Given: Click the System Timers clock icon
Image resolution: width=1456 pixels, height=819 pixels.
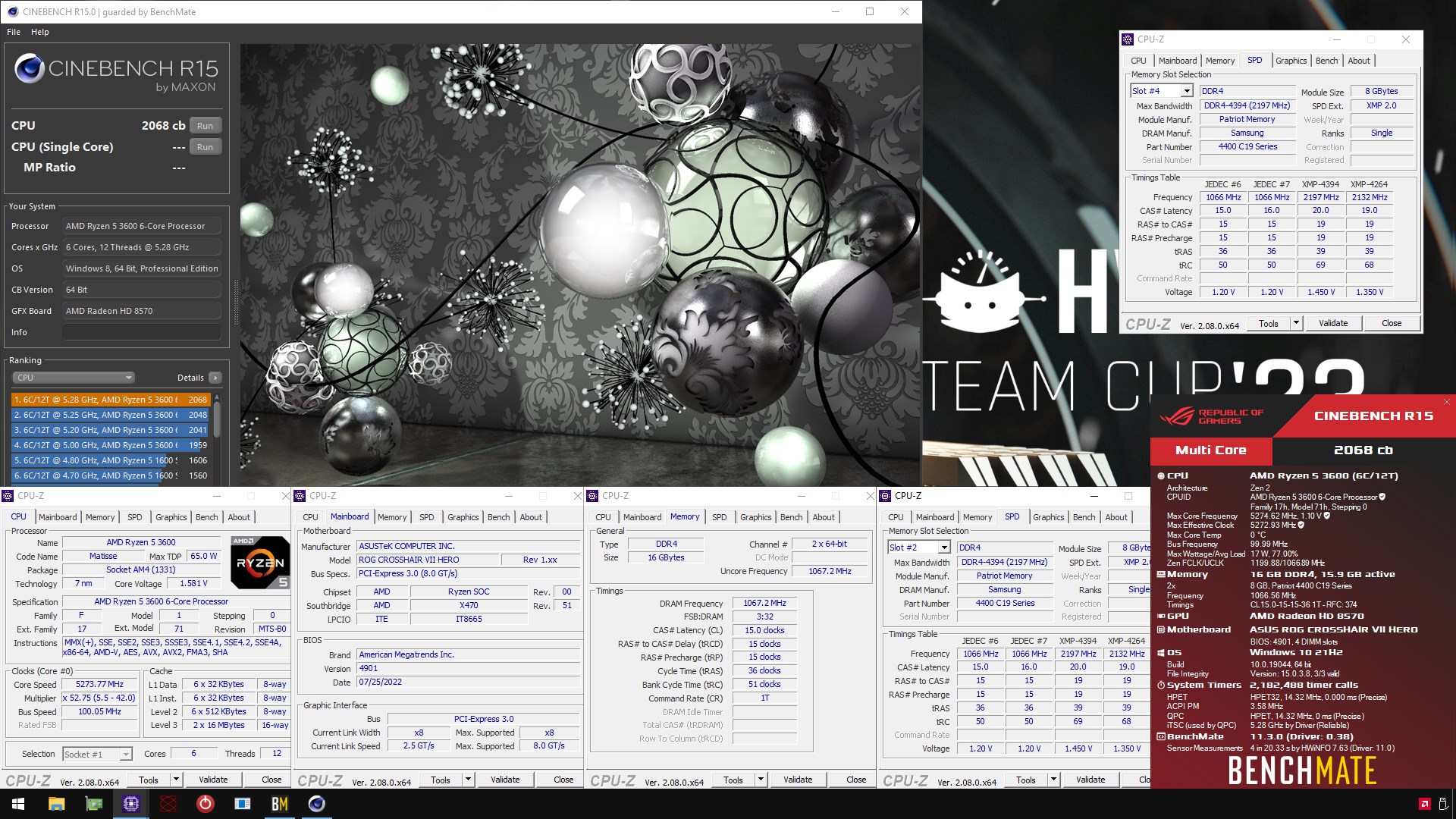Looking at the screenshot, I should 1161,685.
